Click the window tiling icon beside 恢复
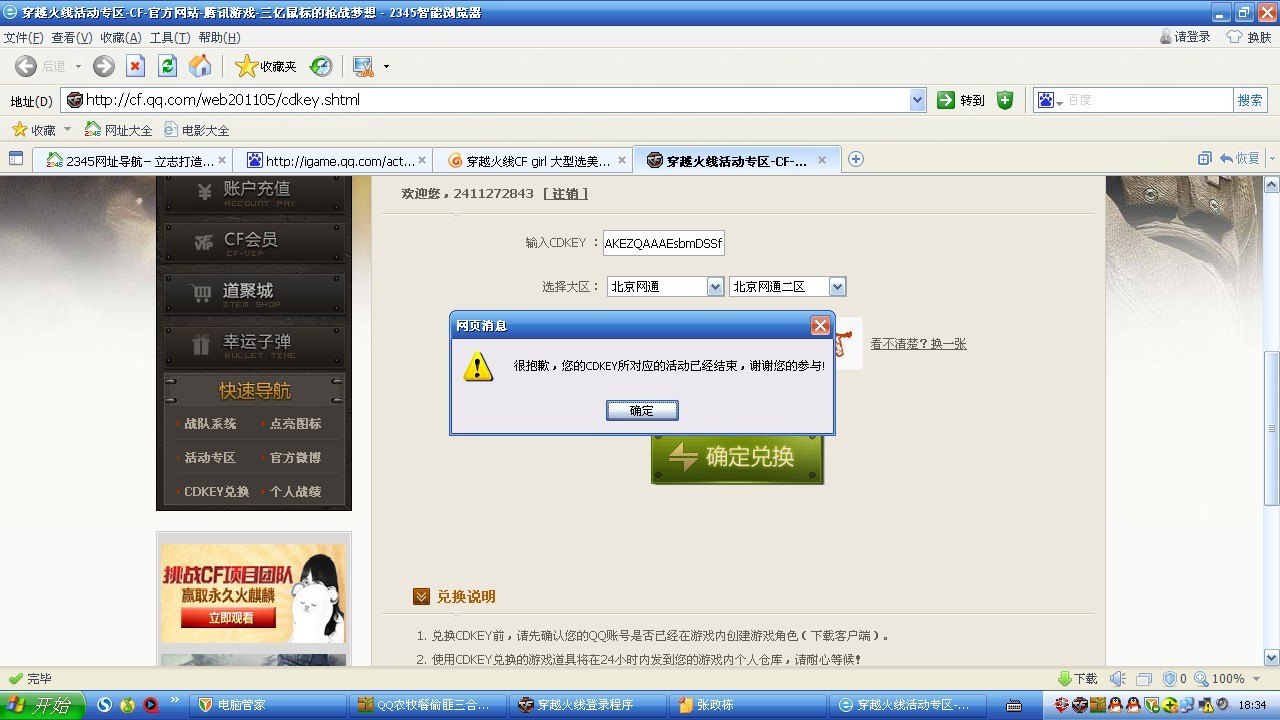Viewport: 1280px width, 720px height. (x=1205, y=158)
